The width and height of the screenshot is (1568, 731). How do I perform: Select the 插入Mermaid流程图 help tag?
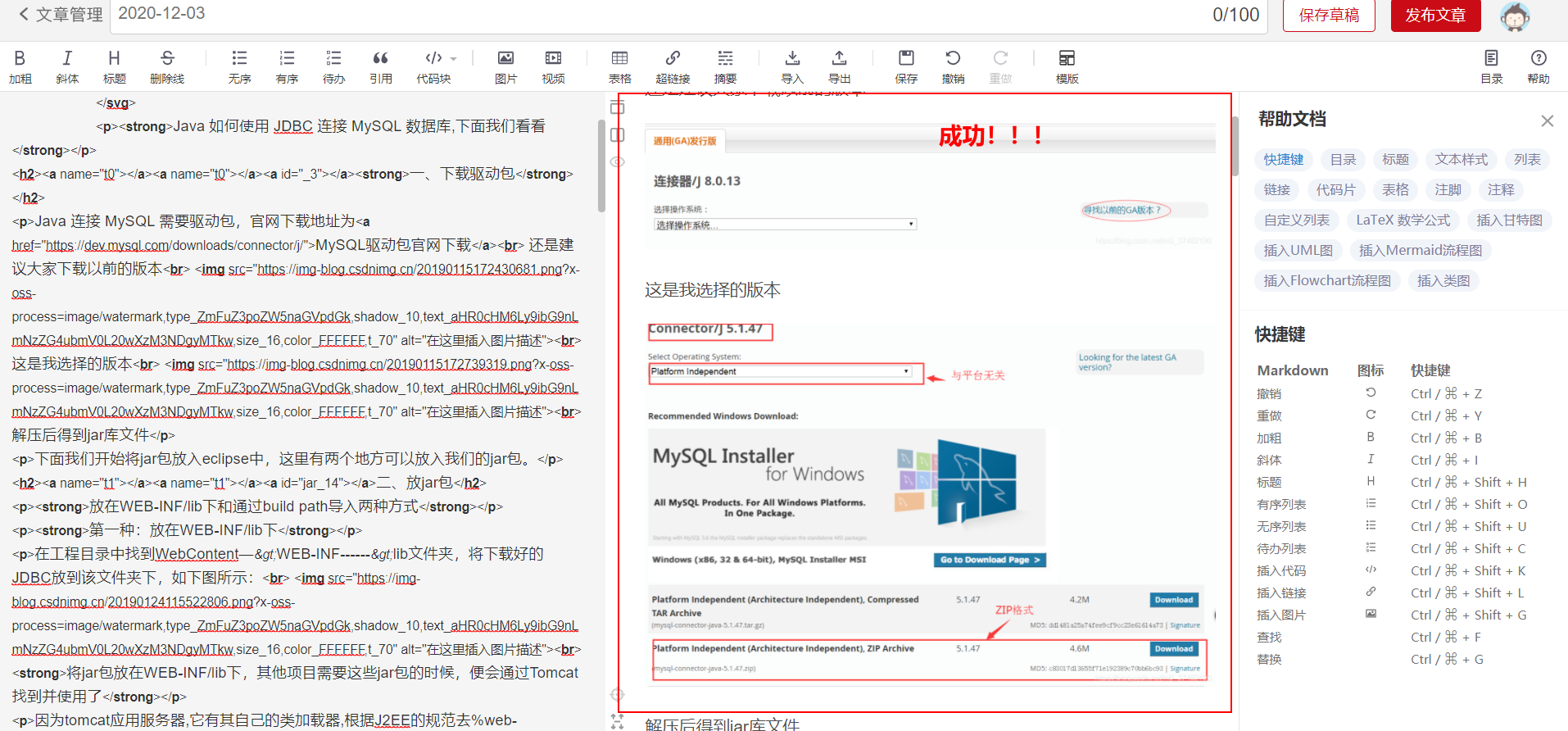1420,251
